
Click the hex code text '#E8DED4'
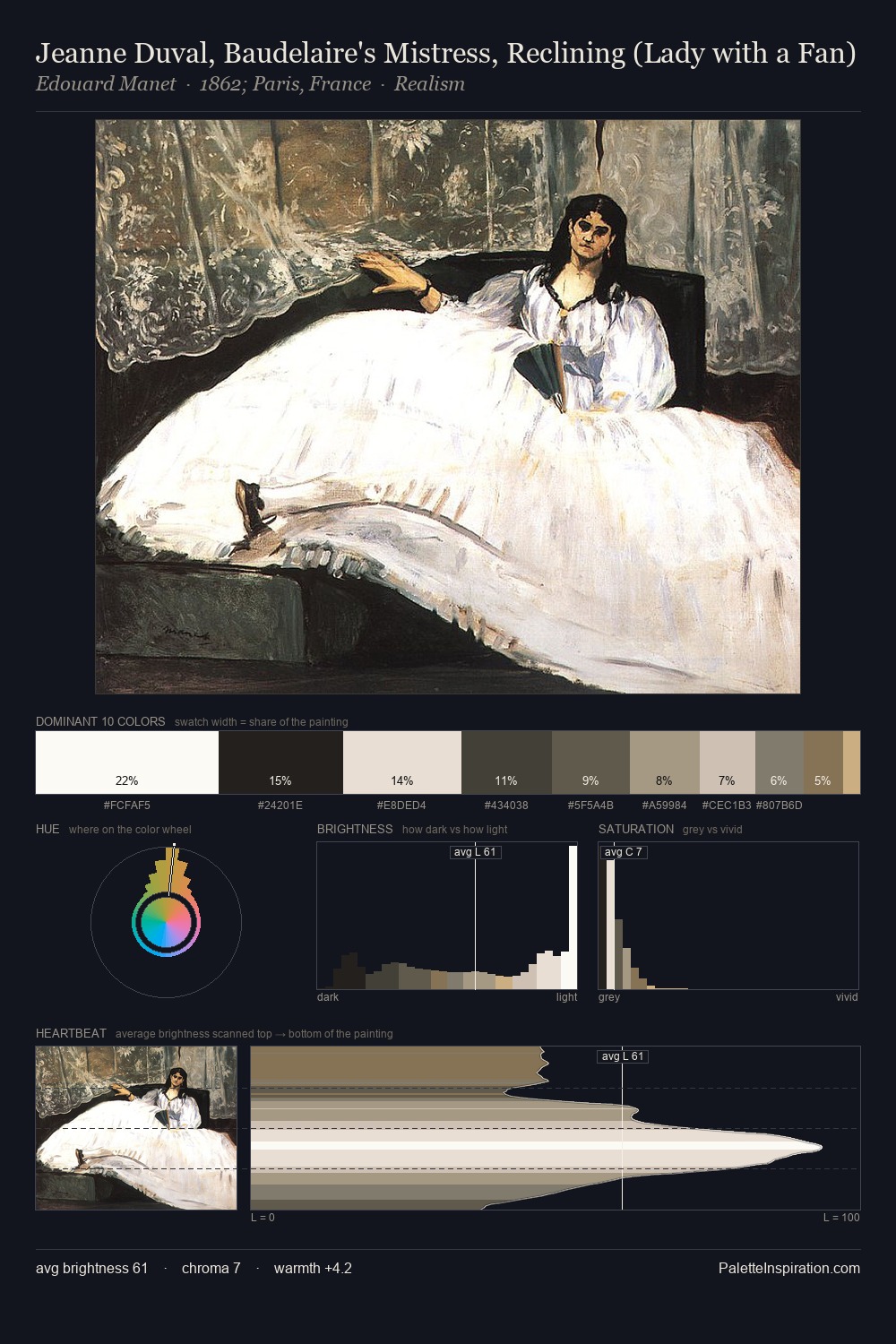click(401, 806)
